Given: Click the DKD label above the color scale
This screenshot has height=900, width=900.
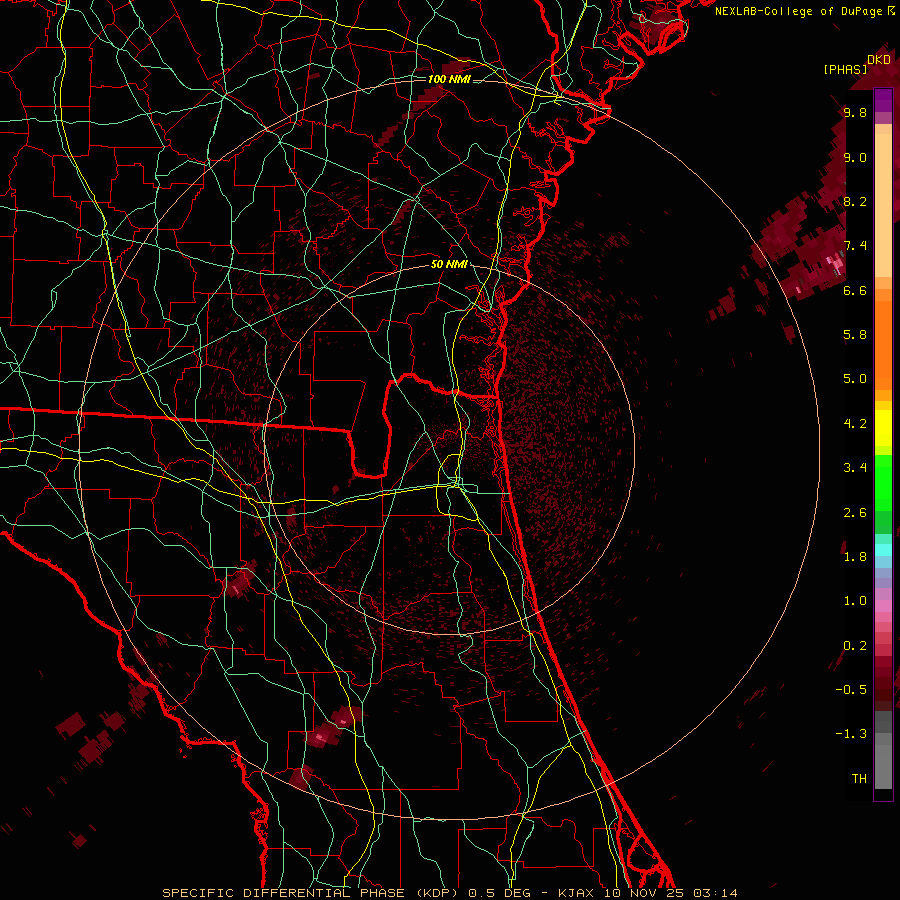Looking at the screenshot, I should 879,60.
